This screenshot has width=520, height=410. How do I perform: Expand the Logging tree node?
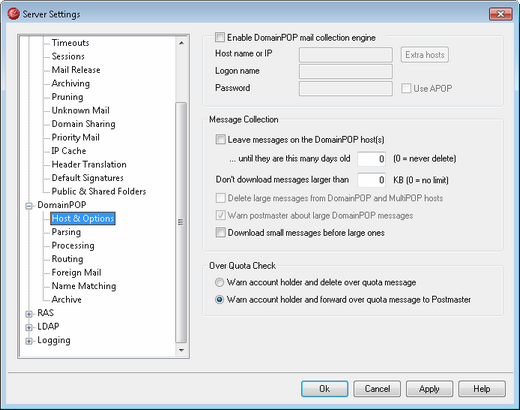(29, 341)
